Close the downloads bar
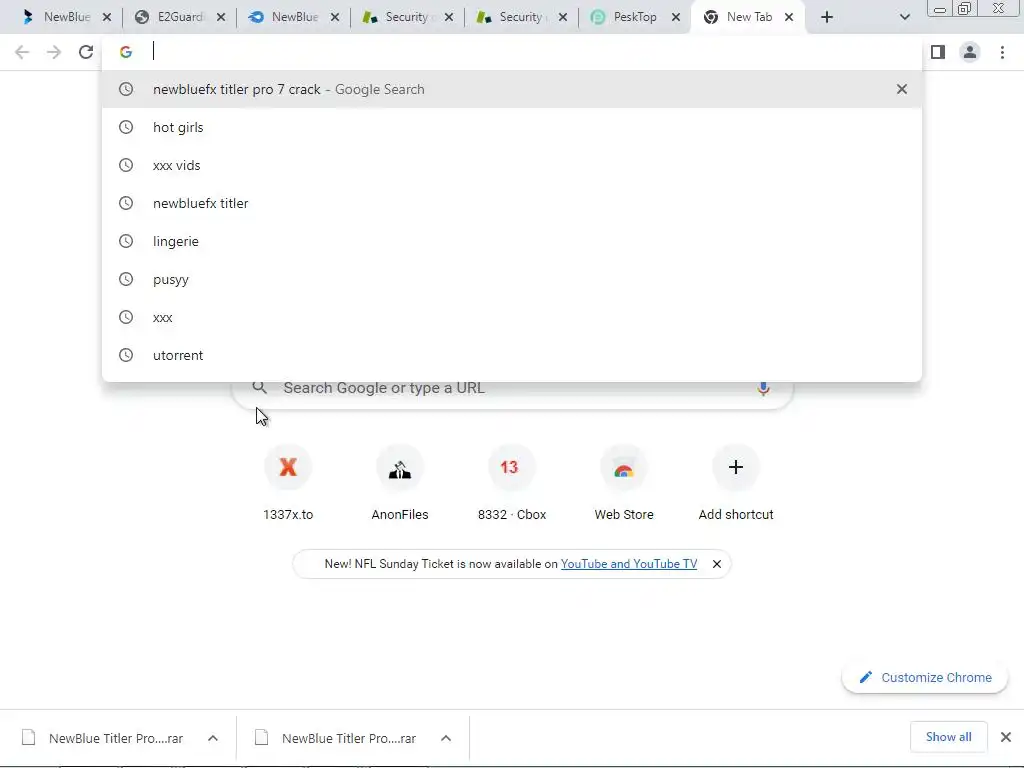 [1006, 737]
